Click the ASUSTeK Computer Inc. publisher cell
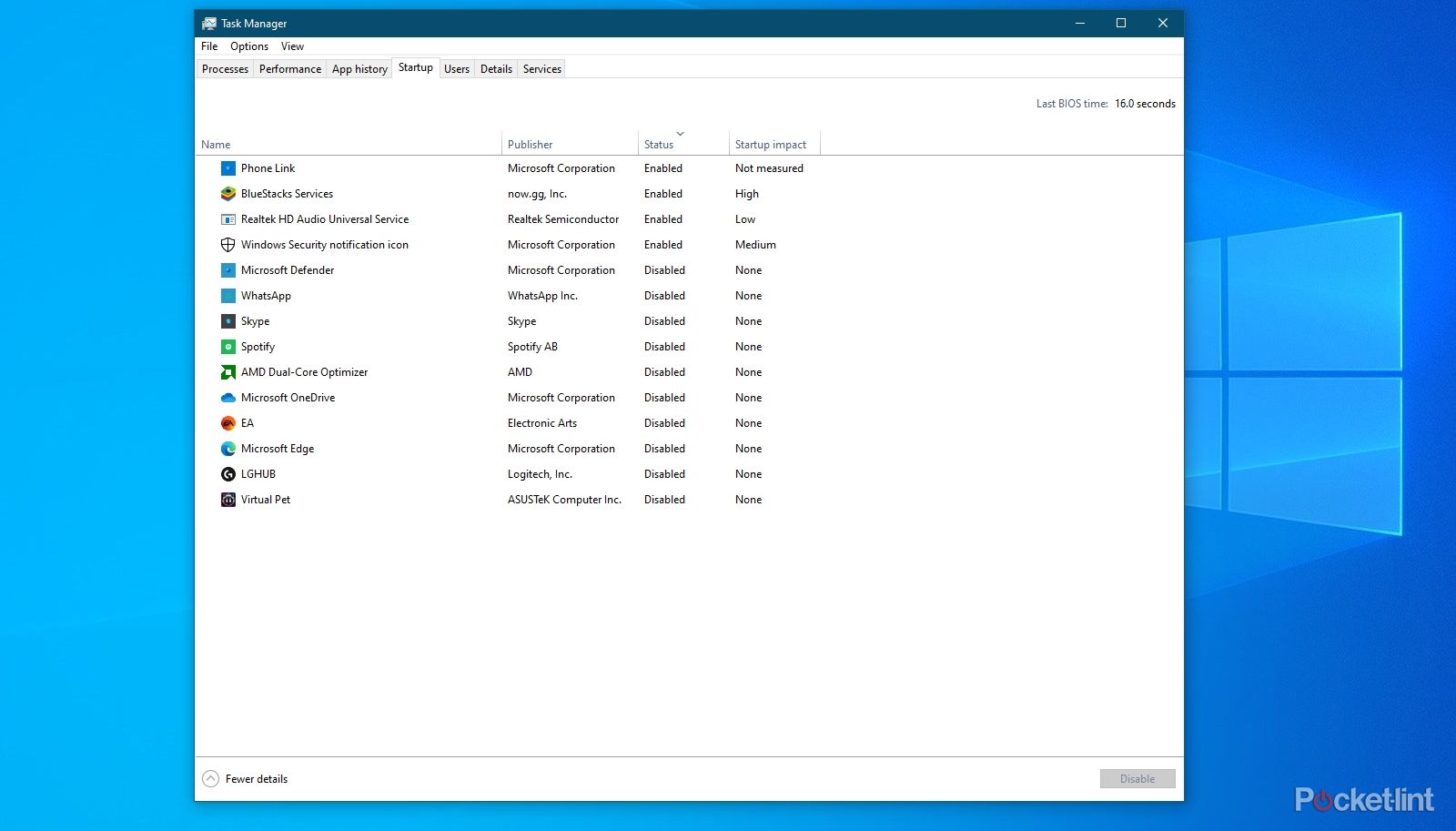The width and height of the screenshot is (1456, 831). click(x=564, y=500)
